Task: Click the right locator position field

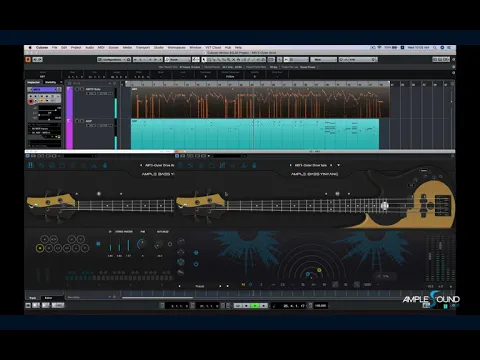Action: tap(208, 306)
